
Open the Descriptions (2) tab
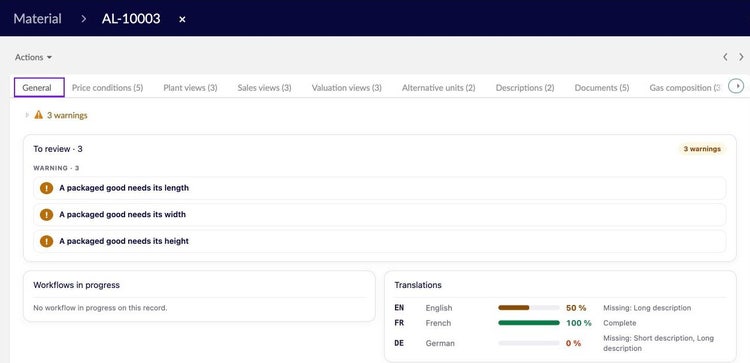pyautogui.click(x=525, y=88)
